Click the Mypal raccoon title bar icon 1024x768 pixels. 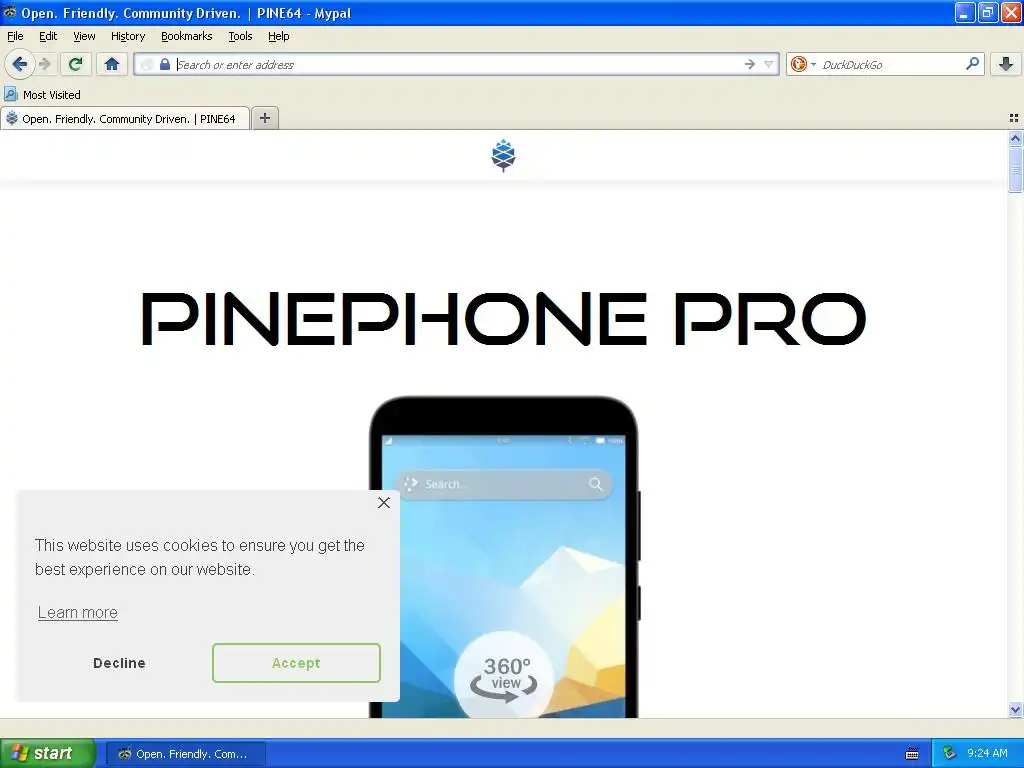coord(10,12)
